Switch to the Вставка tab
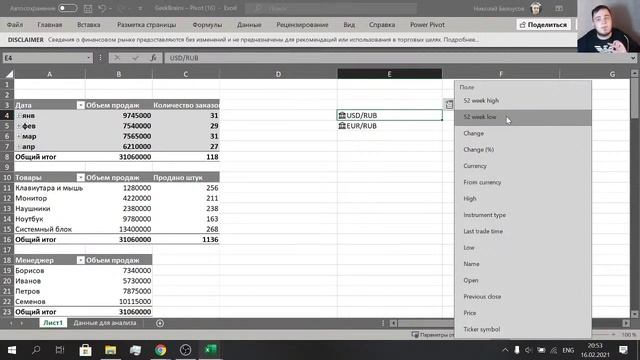This screenshot has height=360, width=640. (x=89, y=25)
